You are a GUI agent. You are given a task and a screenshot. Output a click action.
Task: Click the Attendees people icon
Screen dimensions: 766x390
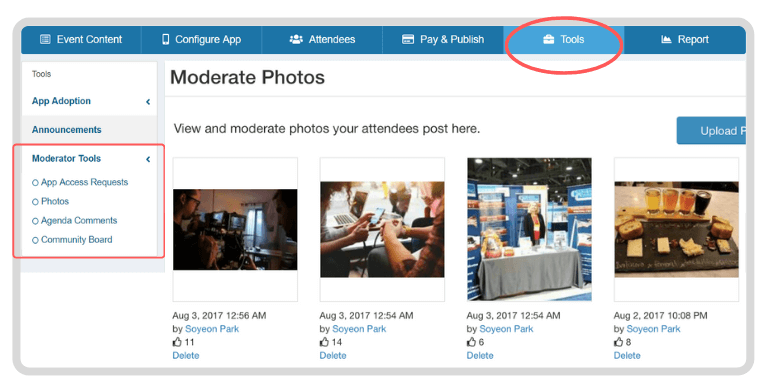[x=296, y=39]
